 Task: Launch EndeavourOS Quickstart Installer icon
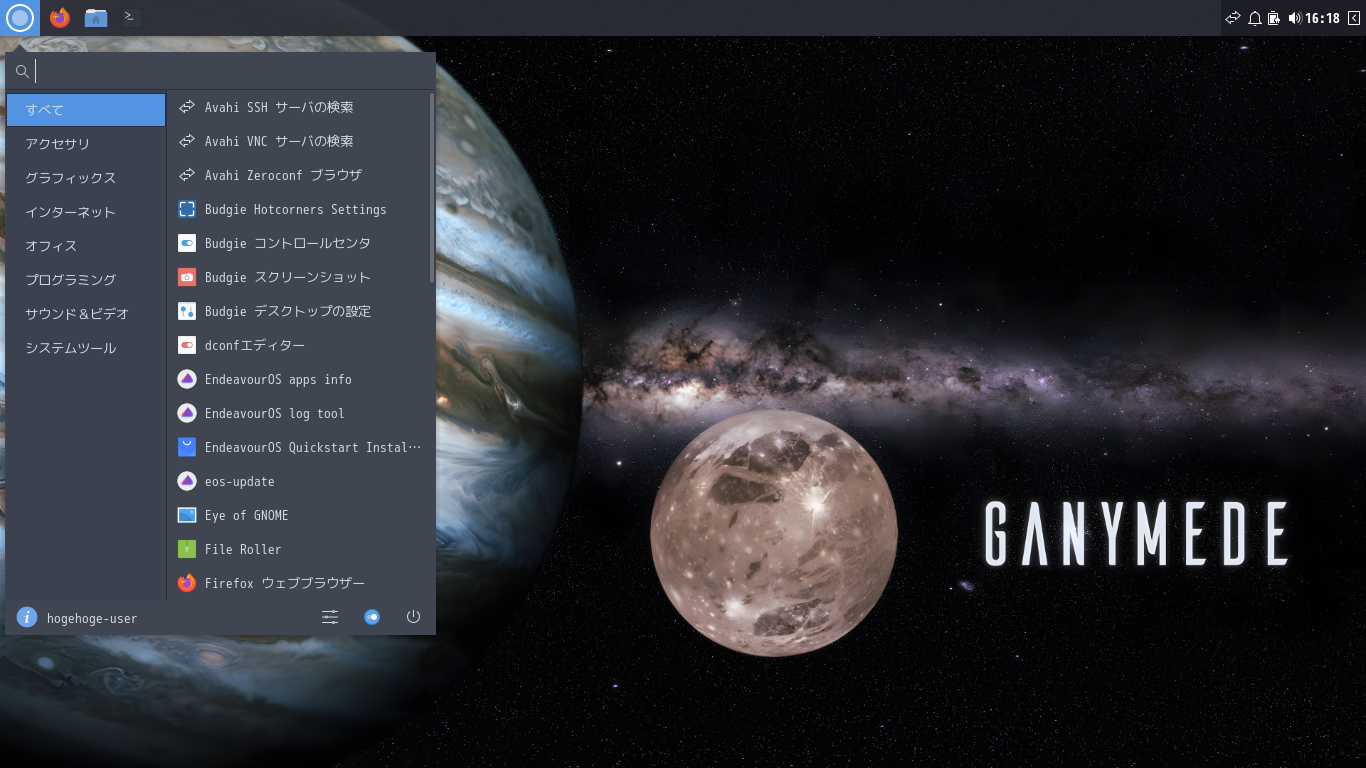coord(187,447)
